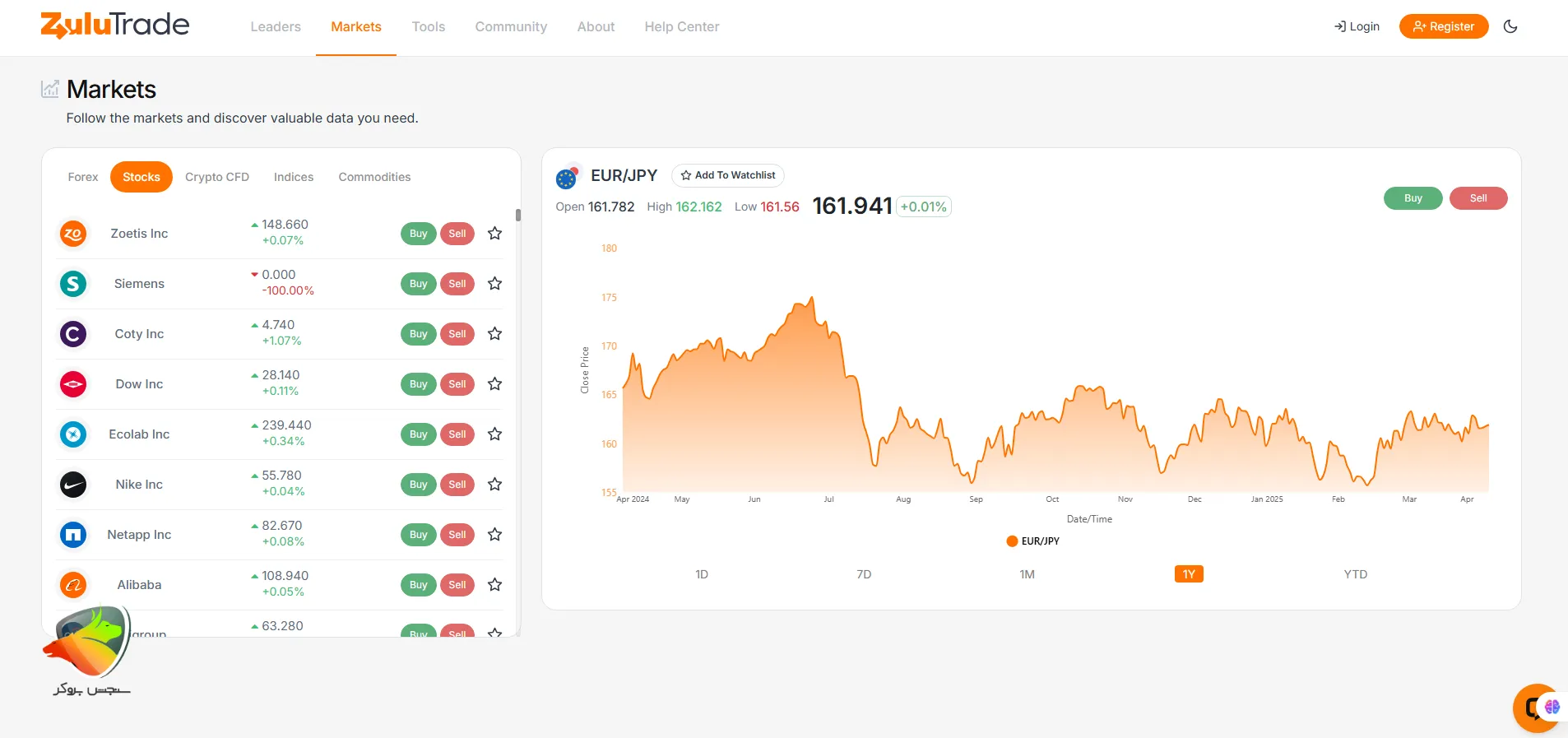Switch to the Crypto CFD tab
The height and width of the screenshot is (738, 1568).
pyautogui.click(x=217, y=177)
